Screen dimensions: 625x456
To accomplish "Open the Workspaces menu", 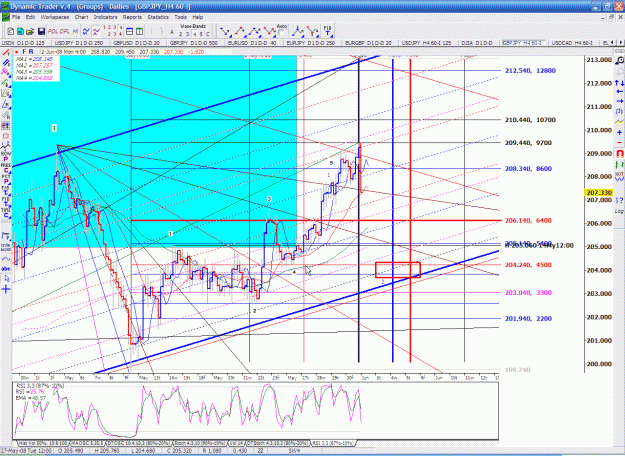I will pyautogui.click(x=55, y=17).
